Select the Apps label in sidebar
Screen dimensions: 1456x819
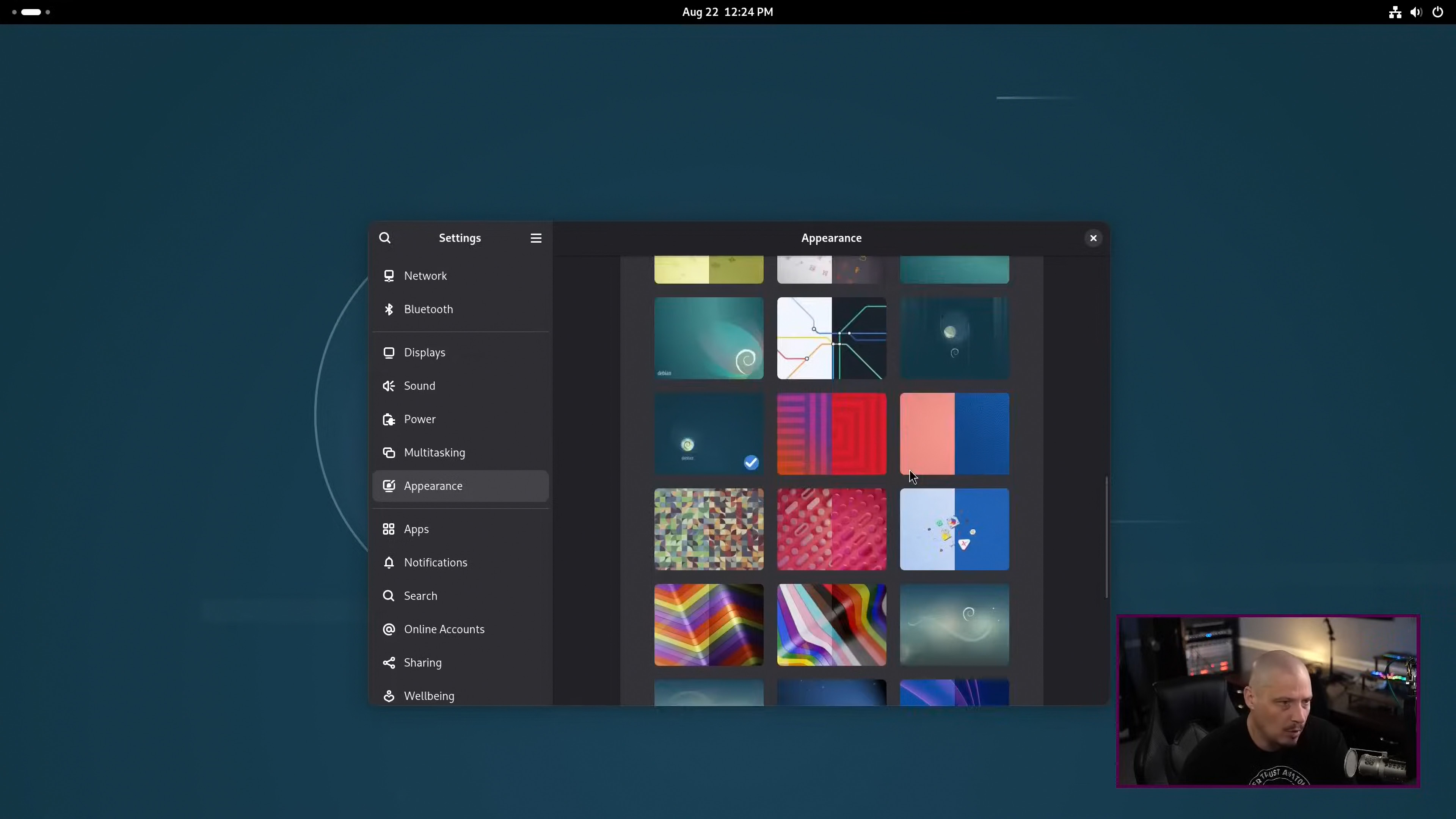click(417, 530)
